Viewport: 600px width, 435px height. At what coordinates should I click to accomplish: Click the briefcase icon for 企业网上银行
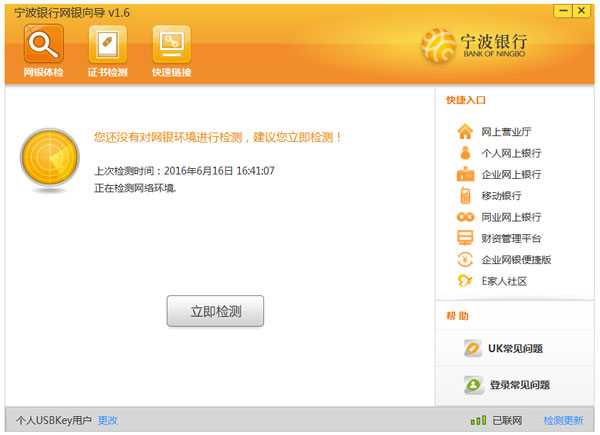pyautogui.click(x=465, y=174)
